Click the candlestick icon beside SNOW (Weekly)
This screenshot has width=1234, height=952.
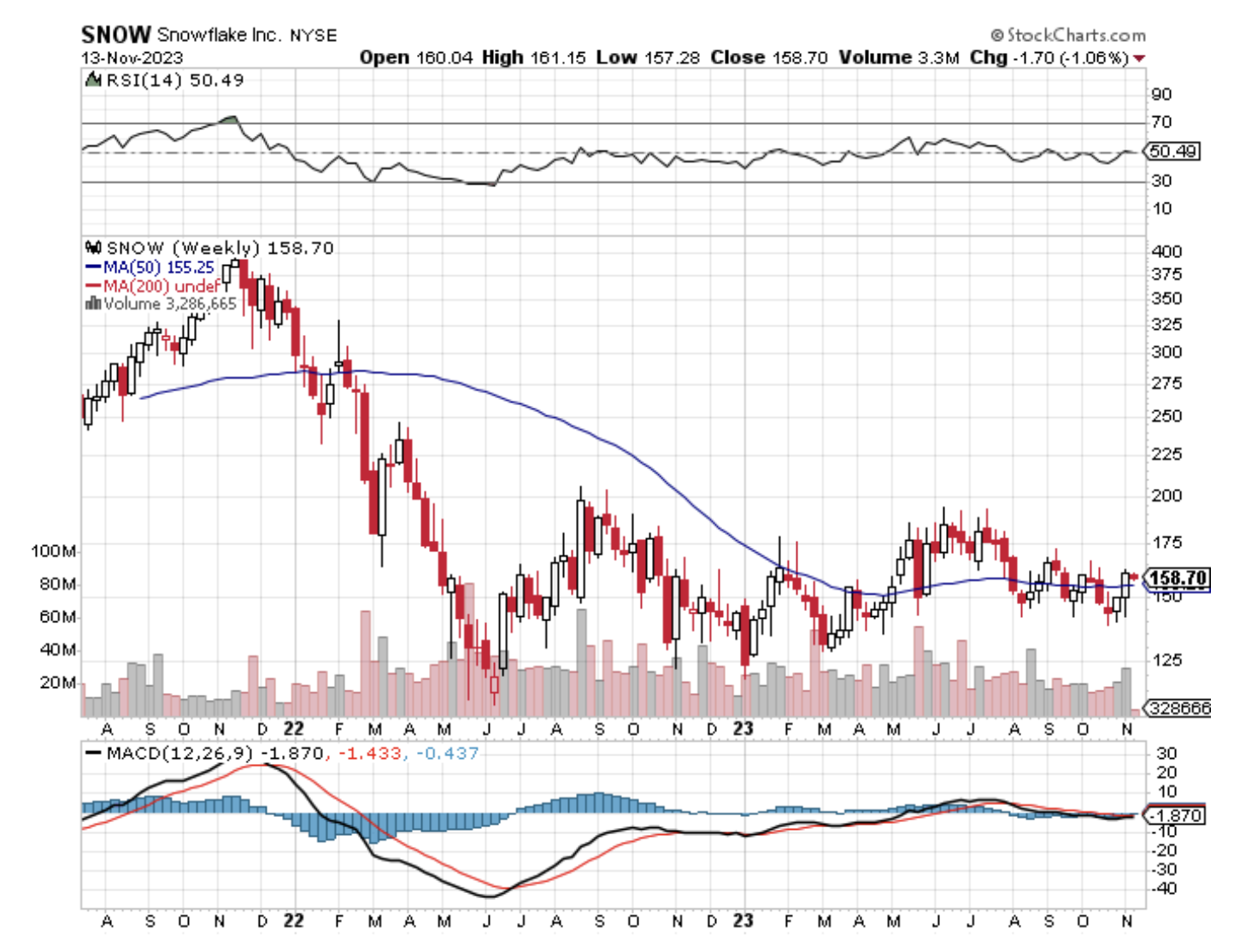[x=92, y=248]
